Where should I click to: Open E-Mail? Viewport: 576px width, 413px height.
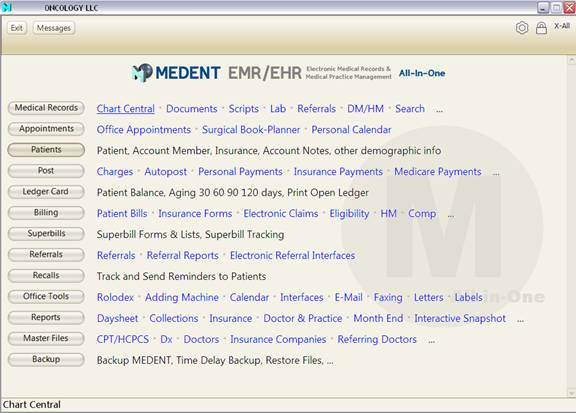coord(348,297)
